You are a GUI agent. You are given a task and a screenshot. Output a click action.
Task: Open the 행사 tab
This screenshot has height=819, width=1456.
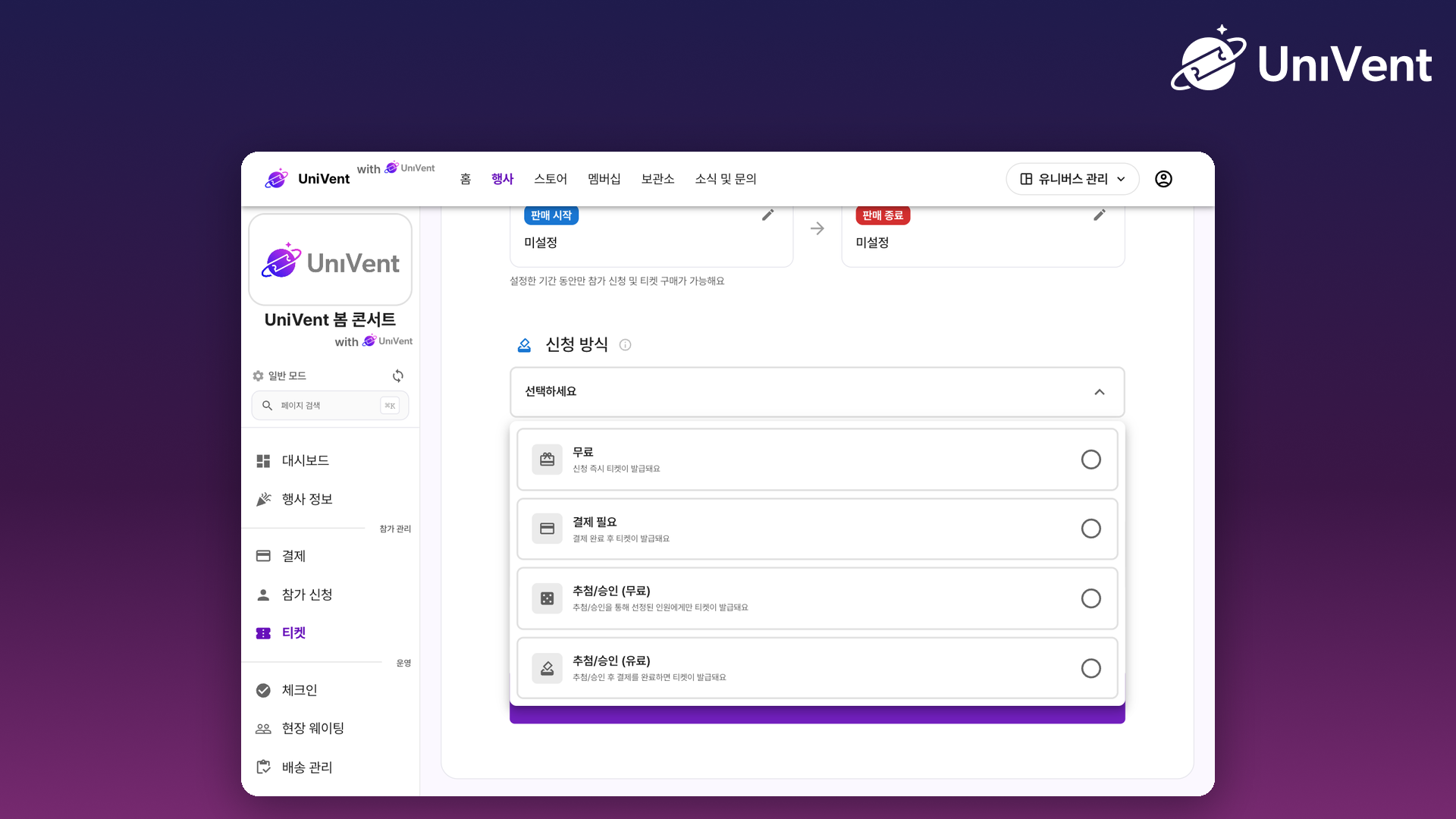(502, 179)
